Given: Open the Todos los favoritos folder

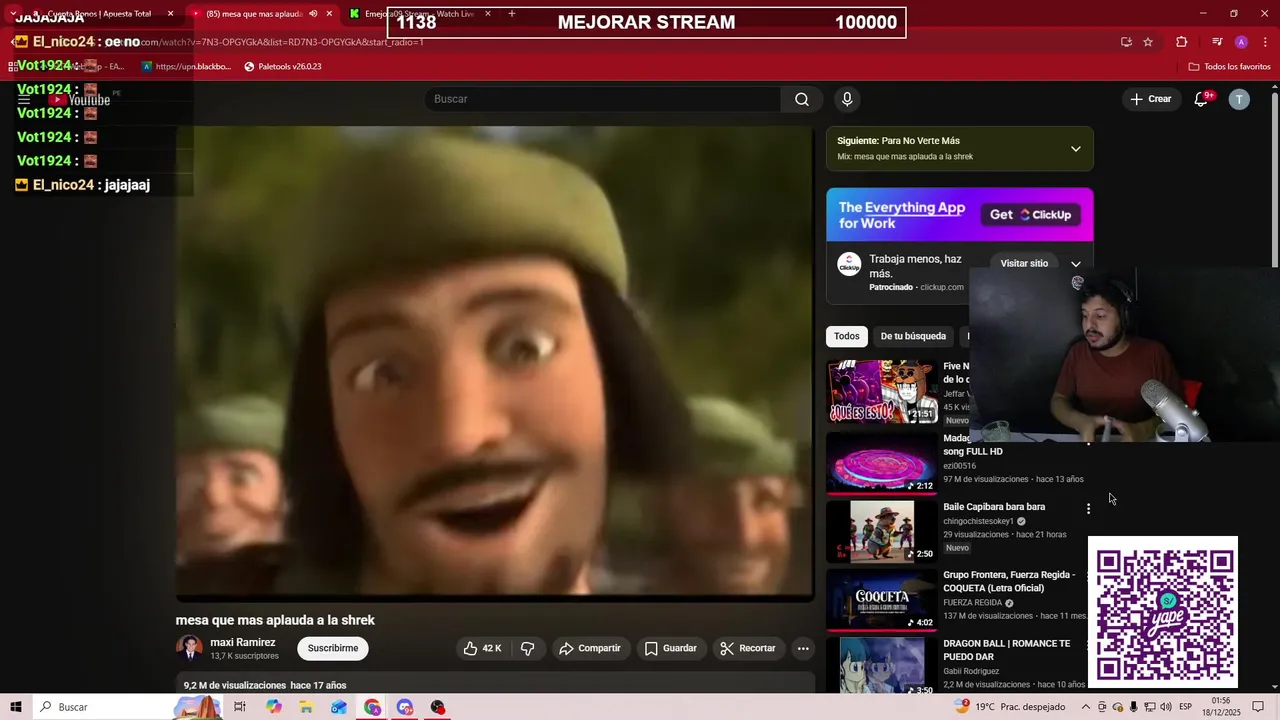Looking at the screenshot, I should click(1229, 67).
